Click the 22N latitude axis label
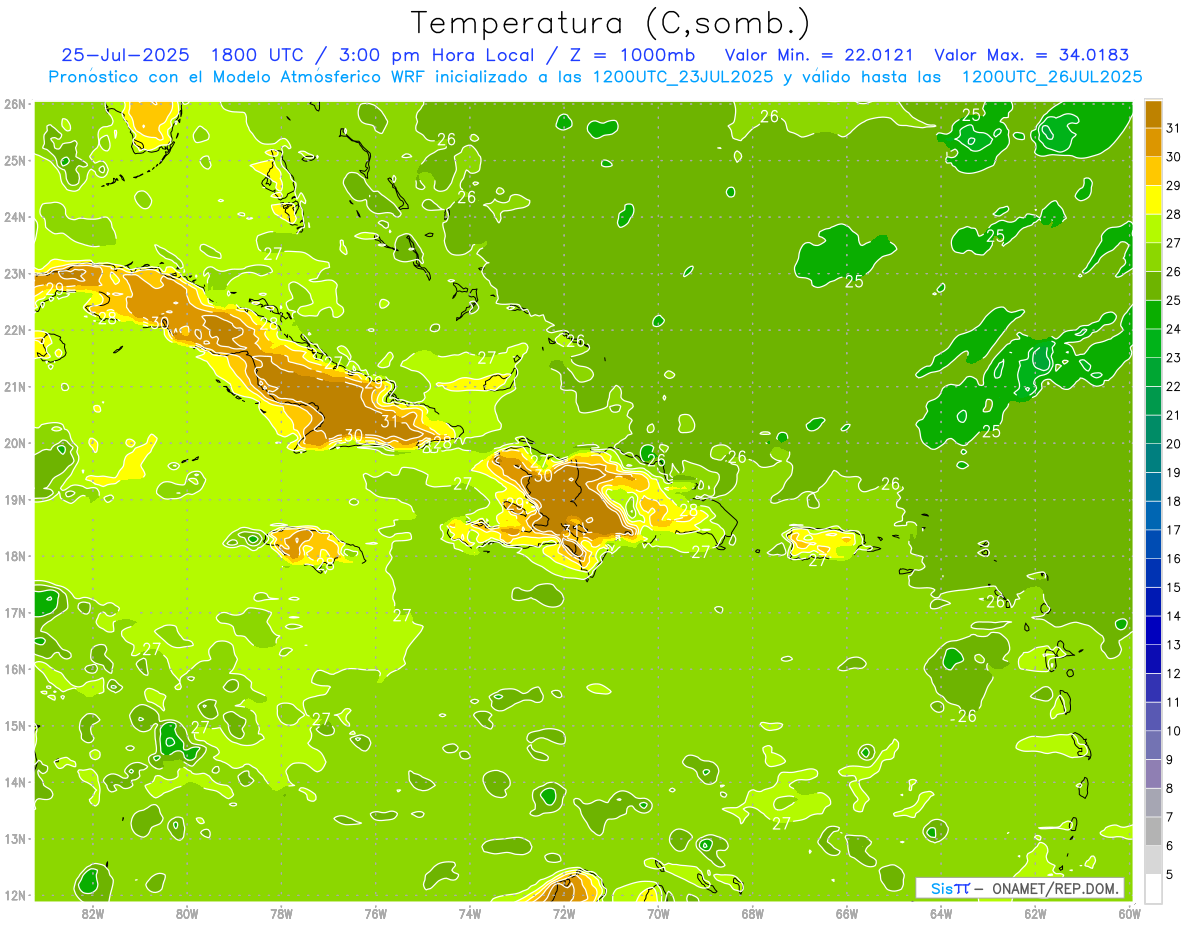 [16, 330]
